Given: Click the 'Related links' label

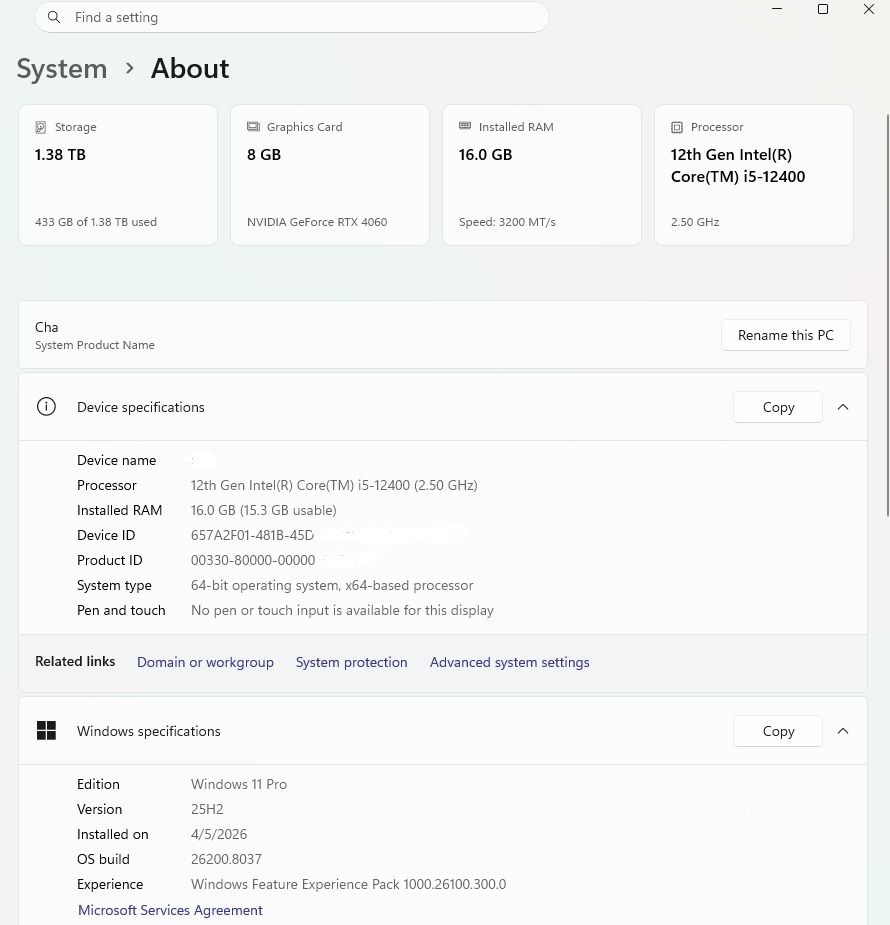Looking at the screenshot, I should coord(75,661).
